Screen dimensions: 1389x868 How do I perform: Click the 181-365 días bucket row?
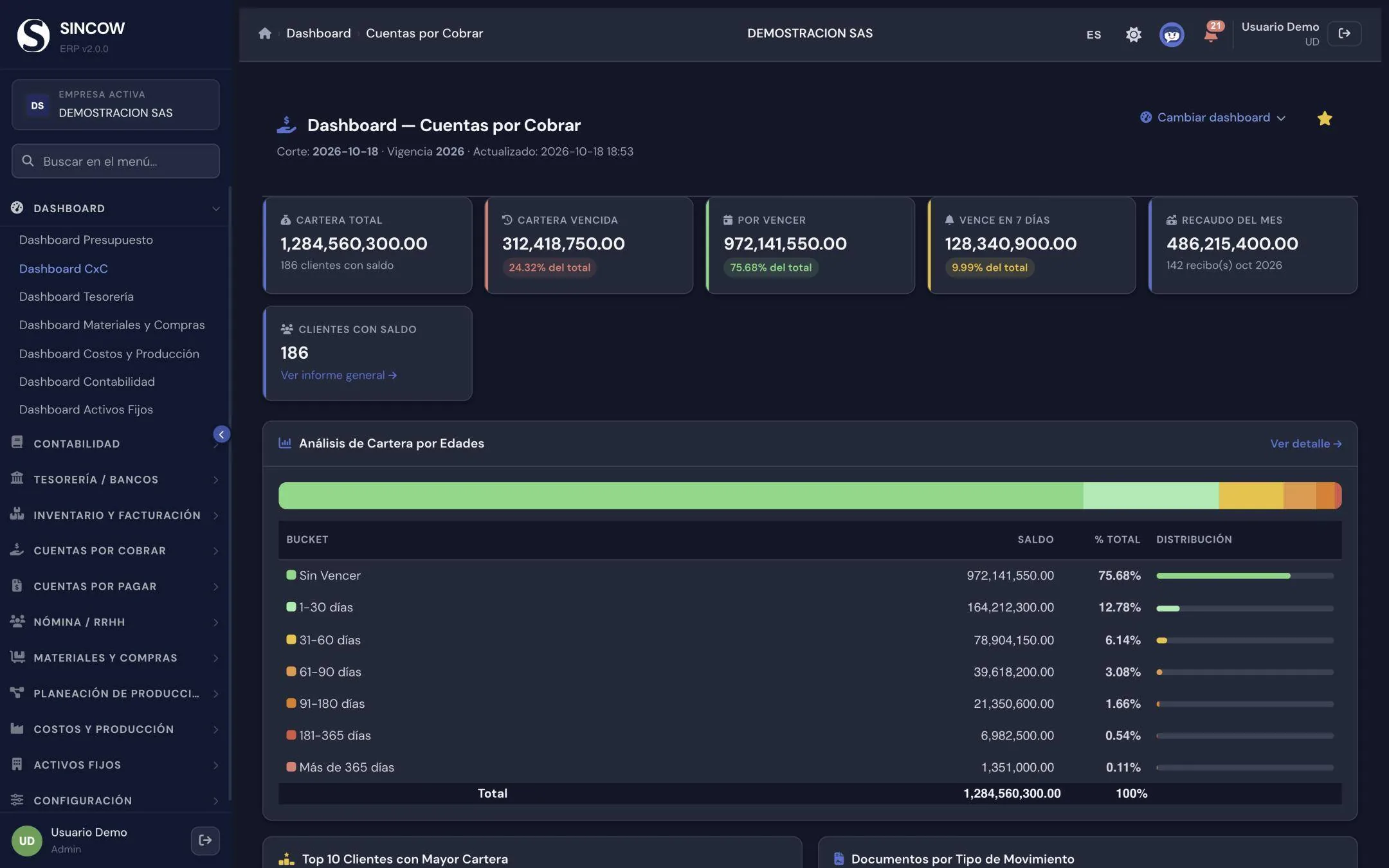click(x=810, y=736)
